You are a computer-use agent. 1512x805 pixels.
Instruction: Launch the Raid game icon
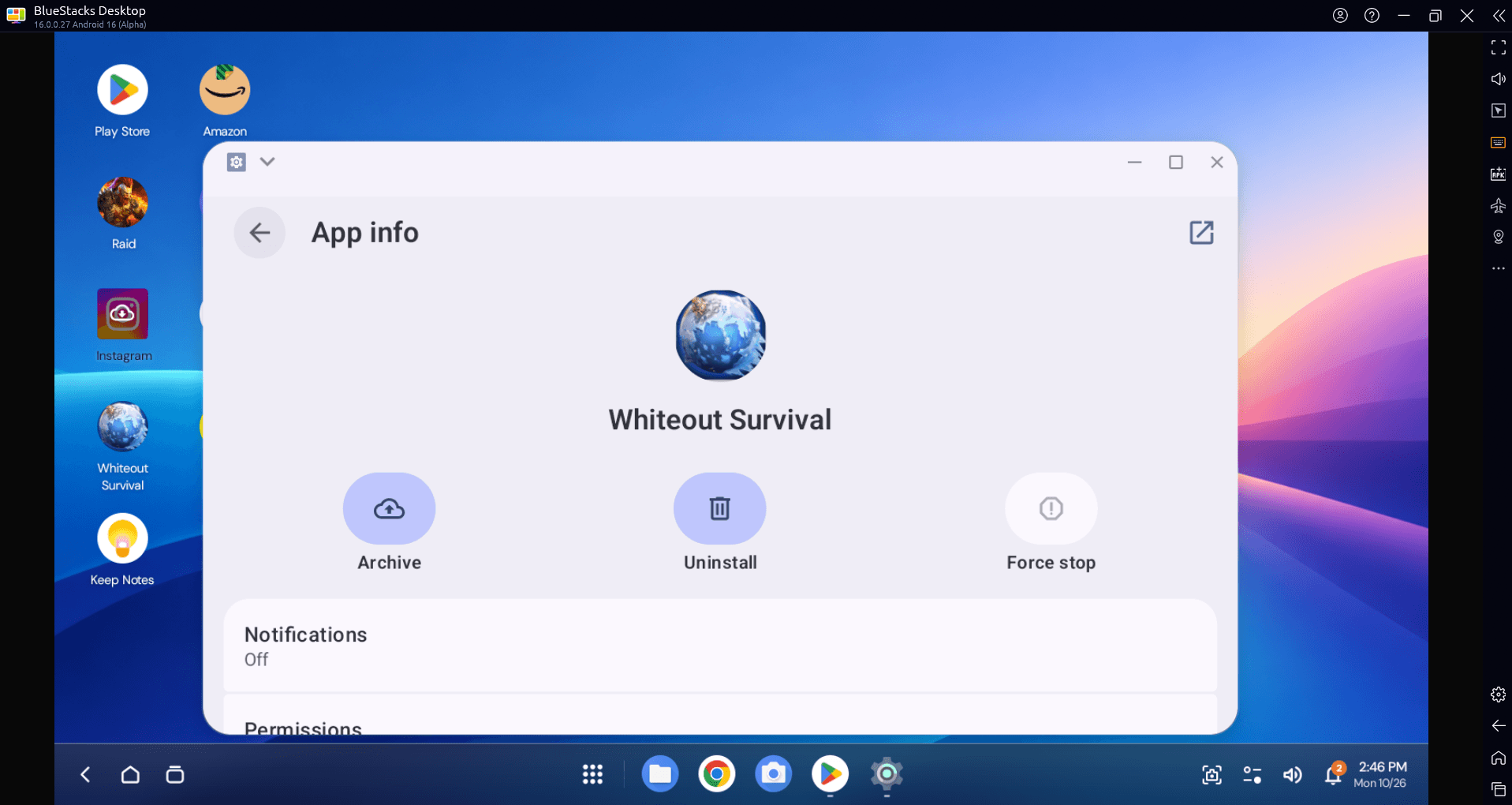tap(122, 202)
